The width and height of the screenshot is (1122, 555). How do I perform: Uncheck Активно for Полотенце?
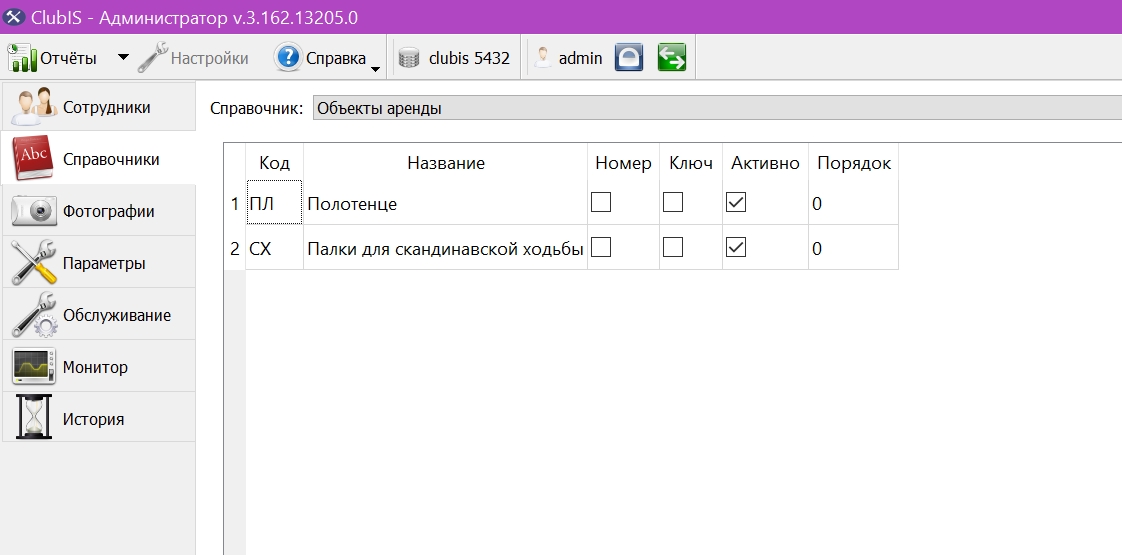(x=736, y=202)
